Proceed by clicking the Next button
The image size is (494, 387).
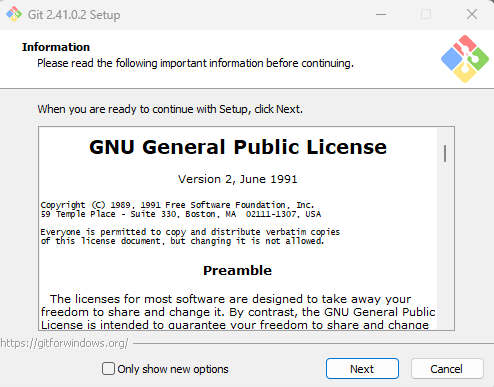(362, 369)
